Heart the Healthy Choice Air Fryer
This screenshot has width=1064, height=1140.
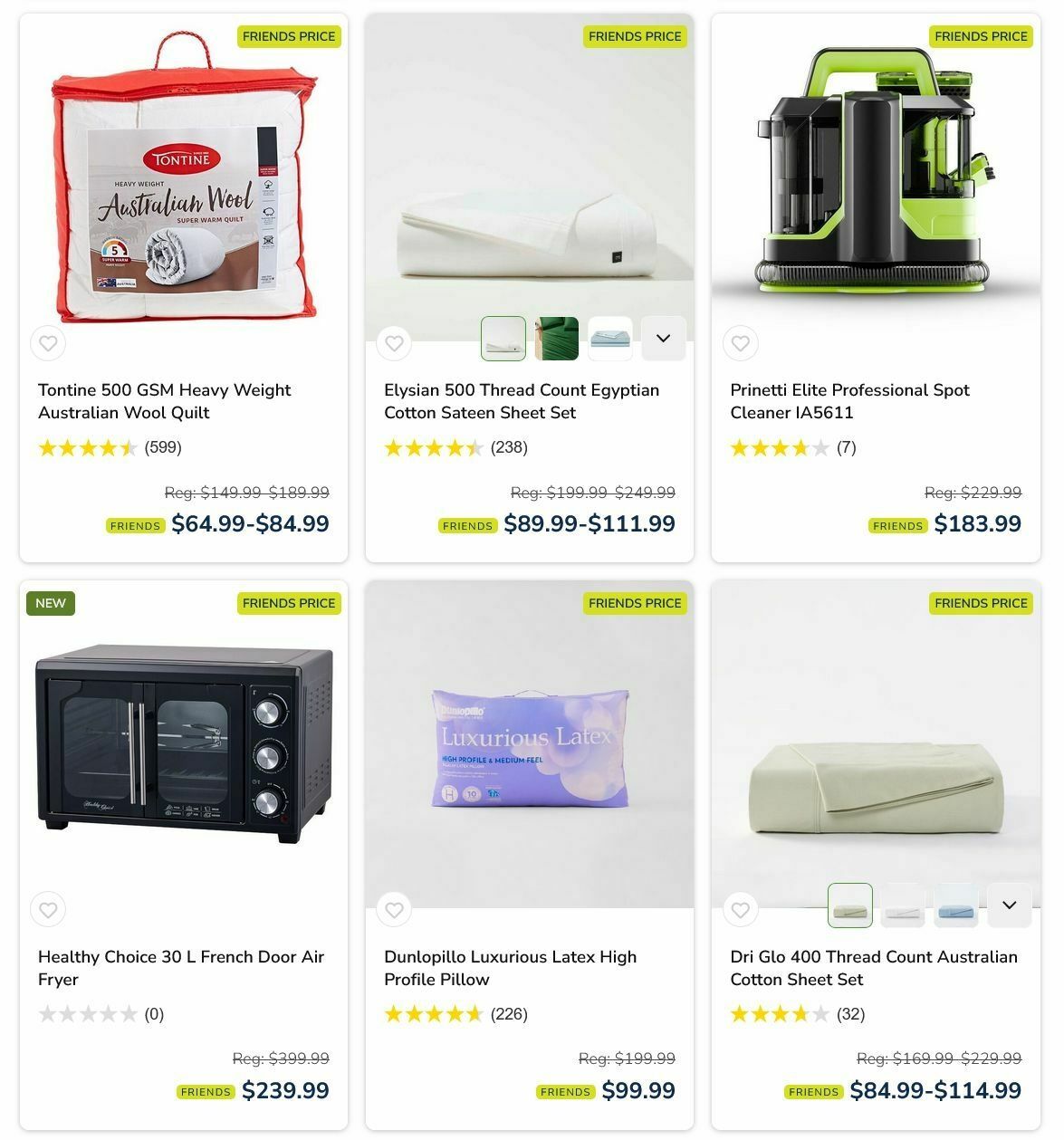tap(48, 910)
